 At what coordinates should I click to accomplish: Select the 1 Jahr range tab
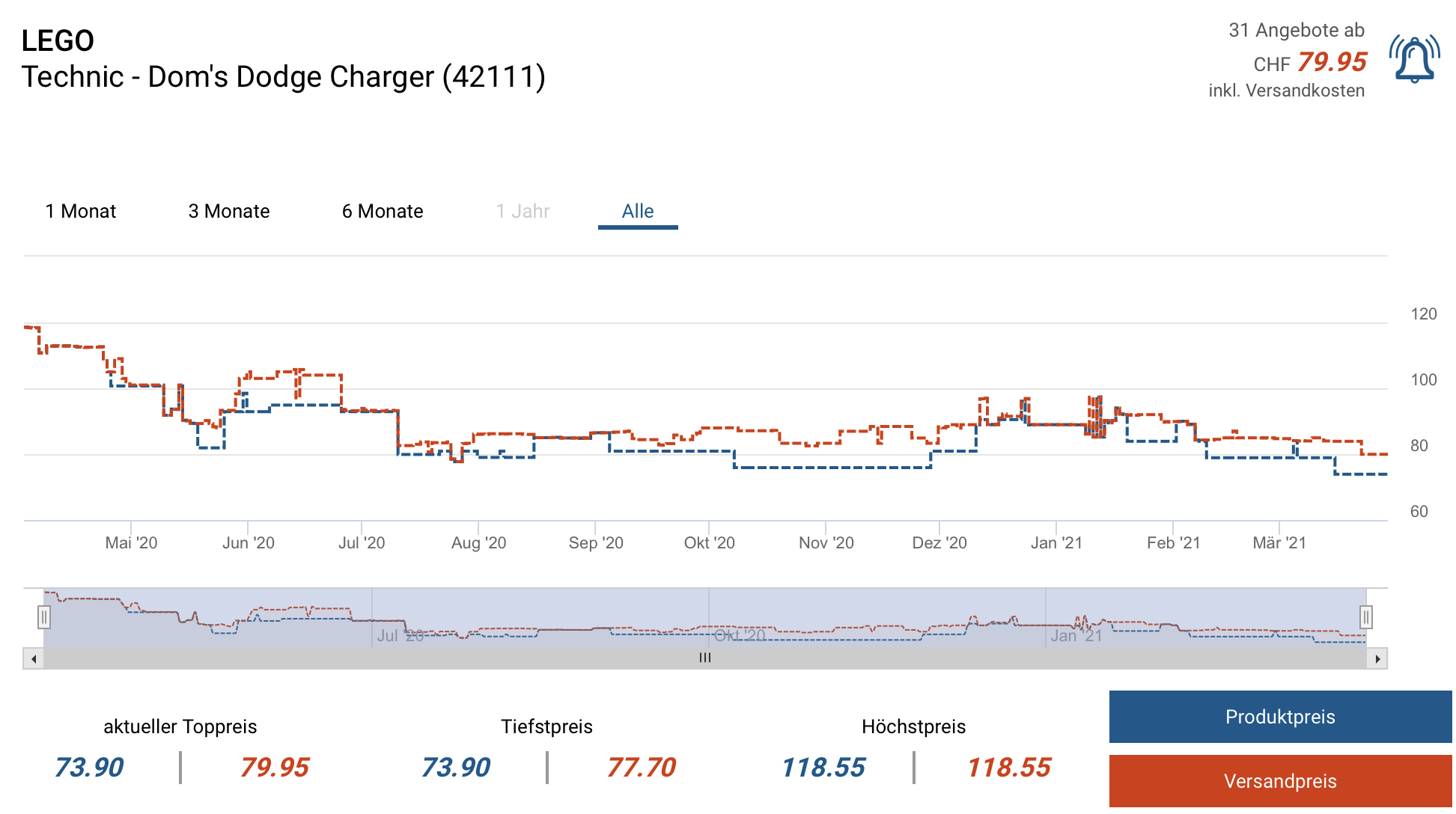pyautogui.click(x=523, y=212)
